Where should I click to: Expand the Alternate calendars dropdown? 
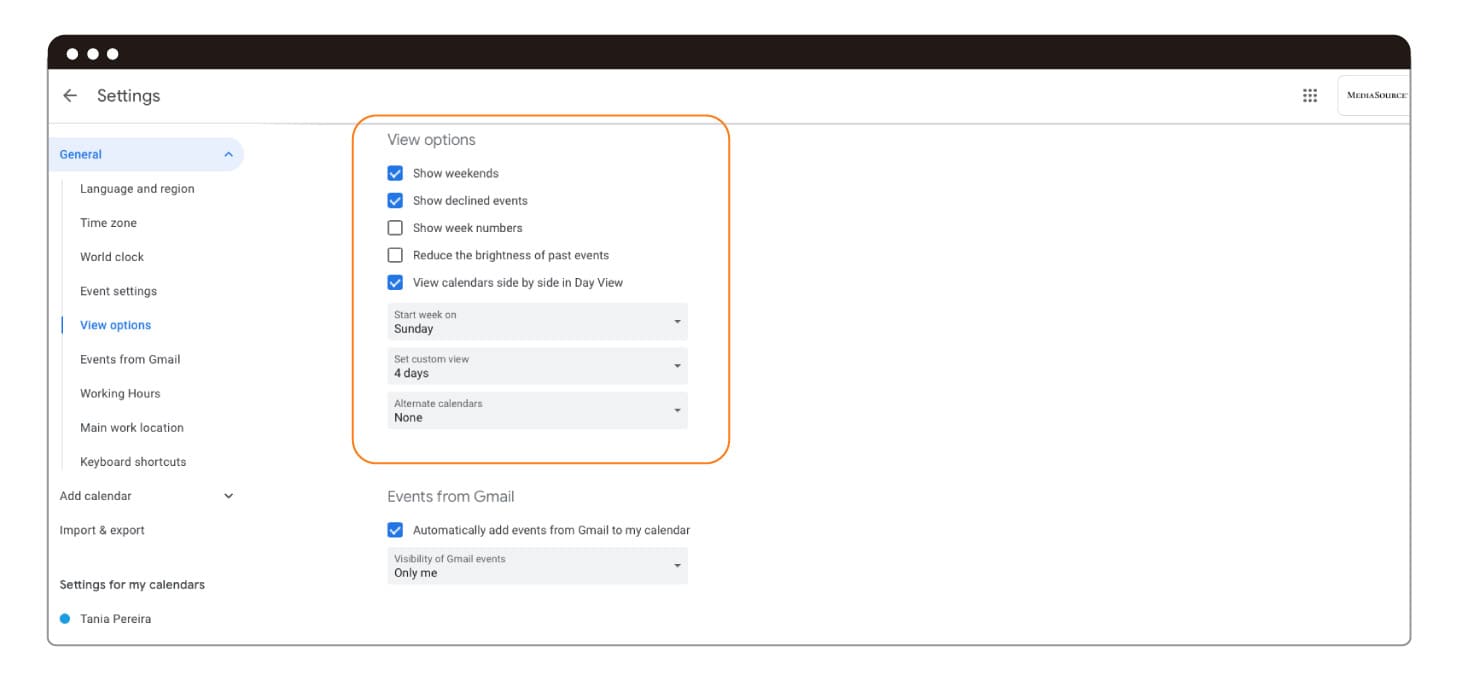537,411
